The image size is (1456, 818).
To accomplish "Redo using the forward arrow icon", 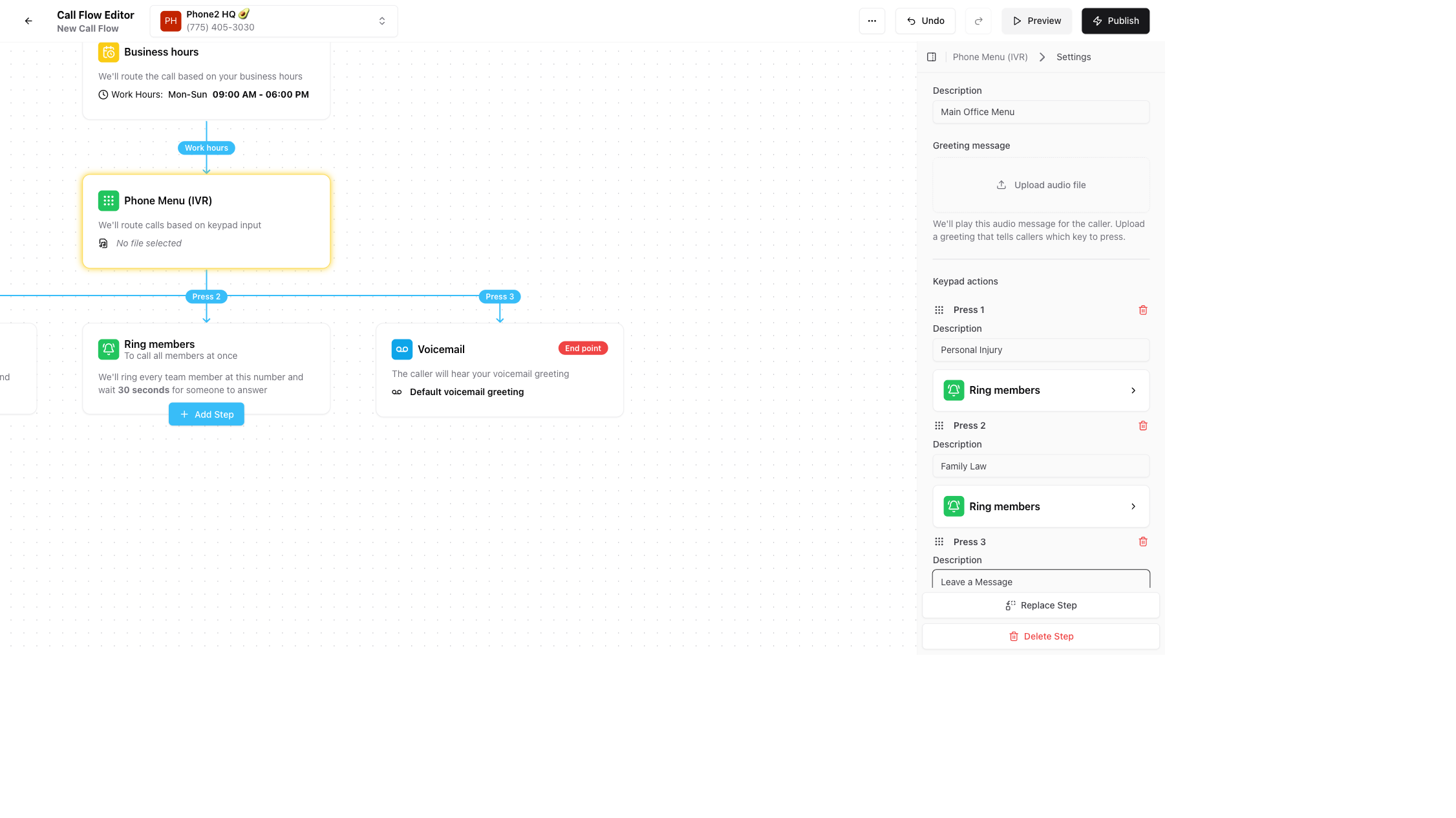I will point(978,21).
